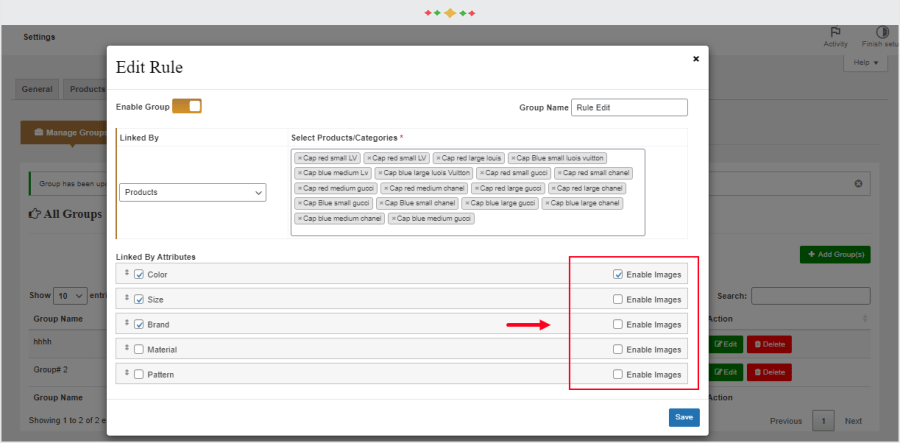Image resolution: width=900 pixels, height=443 pixels.
Task: Disable Enable Images for Color
Action: [618, 274]
